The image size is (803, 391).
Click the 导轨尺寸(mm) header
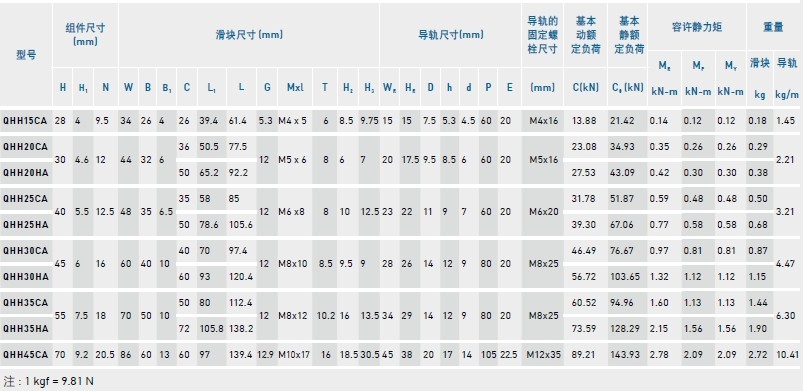coord(451,35)
